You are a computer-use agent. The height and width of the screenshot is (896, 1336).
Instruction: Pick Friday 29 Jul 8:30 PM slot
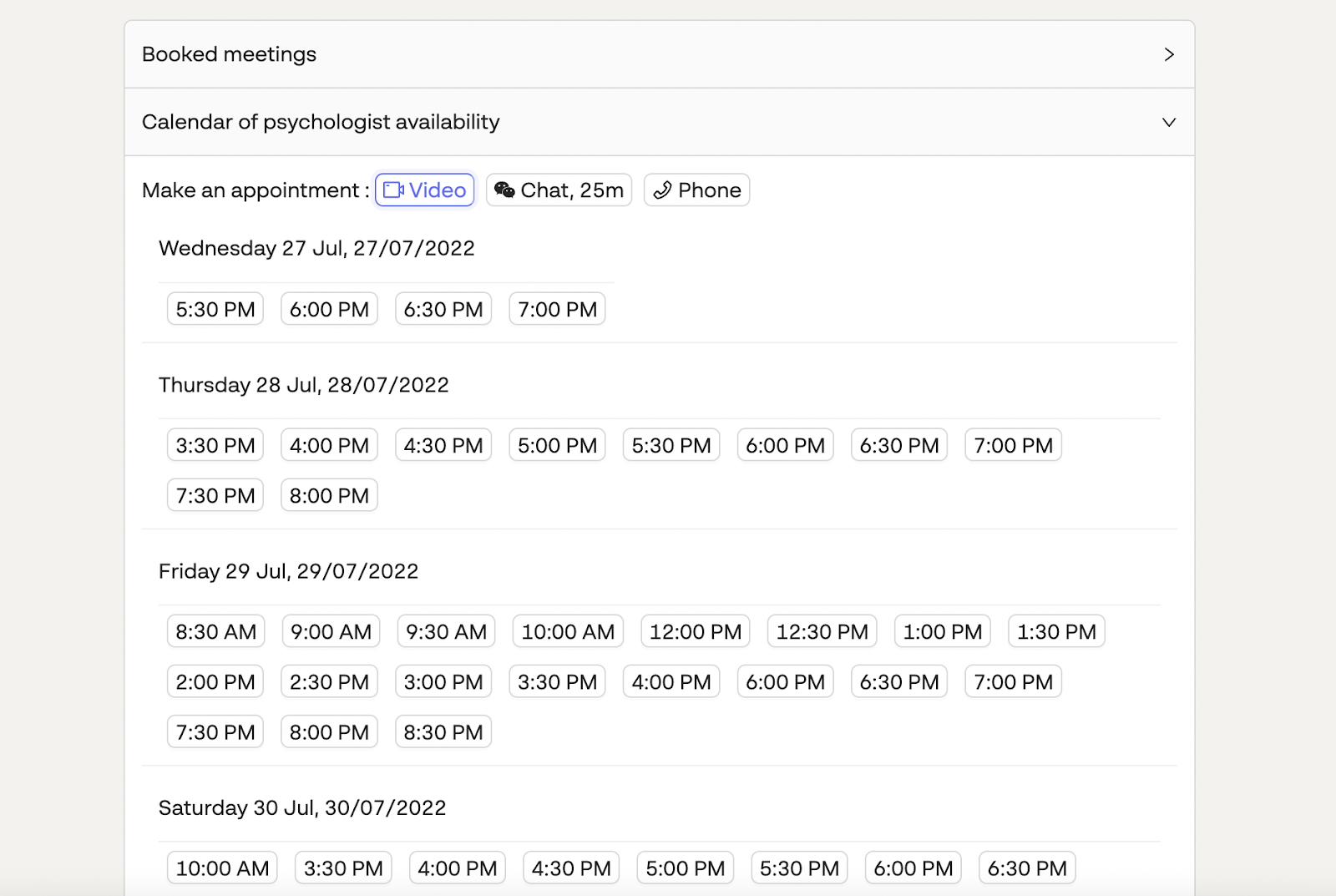(x=443, y=731)
